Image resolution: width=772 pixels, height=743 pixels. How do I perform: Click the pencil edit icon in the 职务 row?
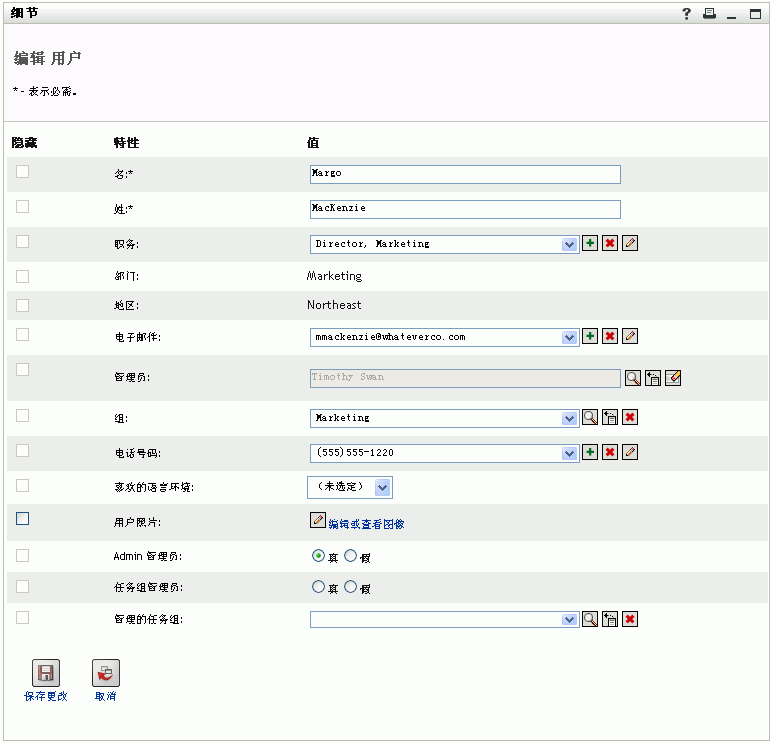click(630, 243)
